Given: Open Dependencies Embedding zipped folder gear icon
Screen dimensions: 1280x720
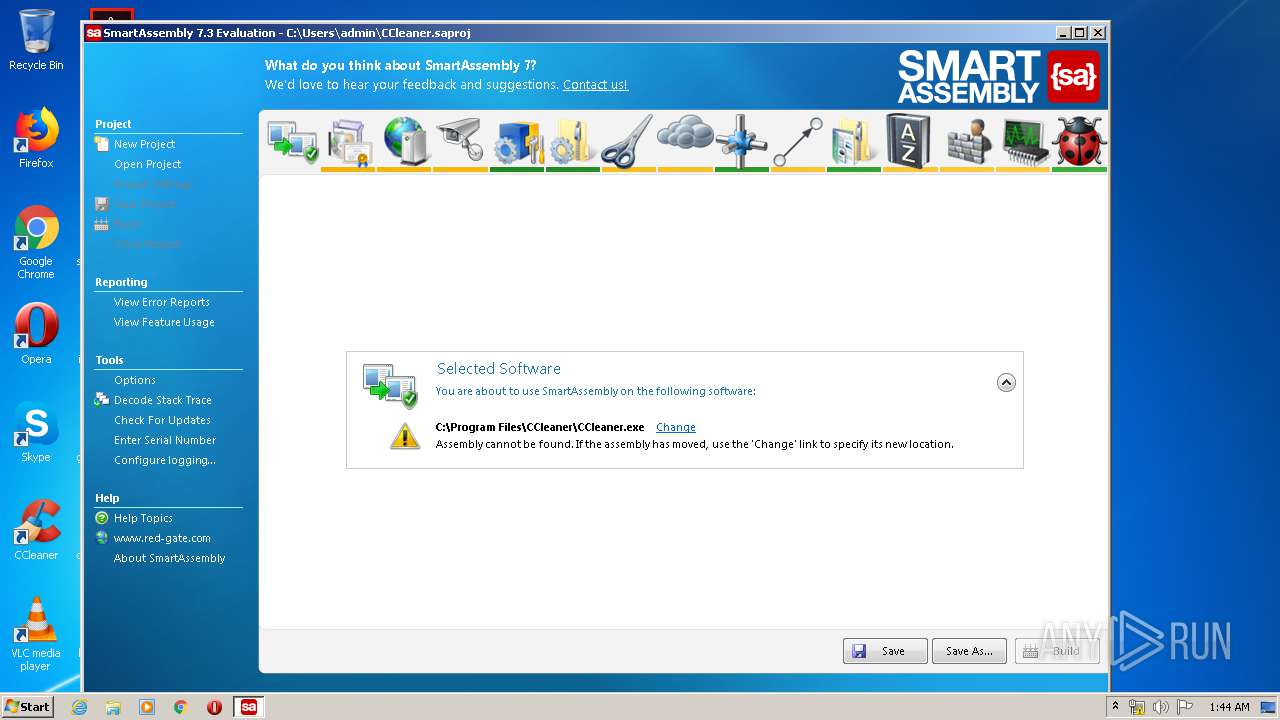Looking at the screenshot, I should pyautogui.click(x=573, y=141).
